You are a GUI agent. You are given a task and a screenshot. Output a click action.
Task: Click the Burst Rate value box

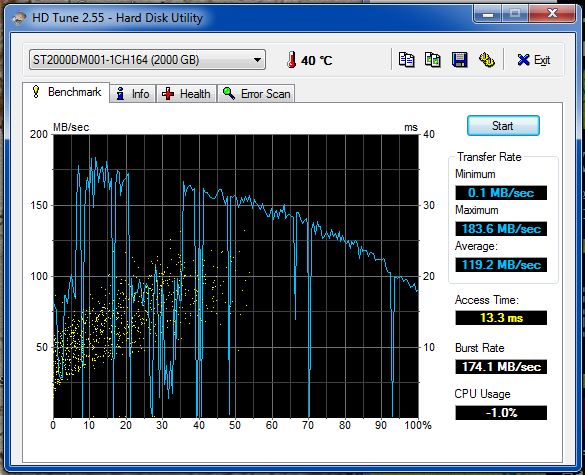[x=501, y=367]
